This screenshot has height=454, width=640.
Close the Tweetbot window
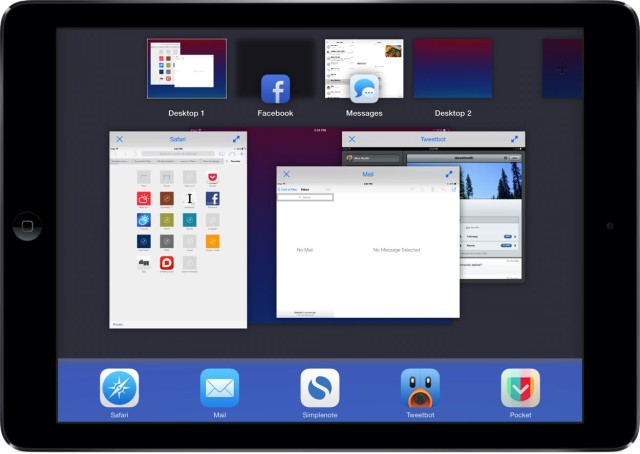click(x=352, y=139)
